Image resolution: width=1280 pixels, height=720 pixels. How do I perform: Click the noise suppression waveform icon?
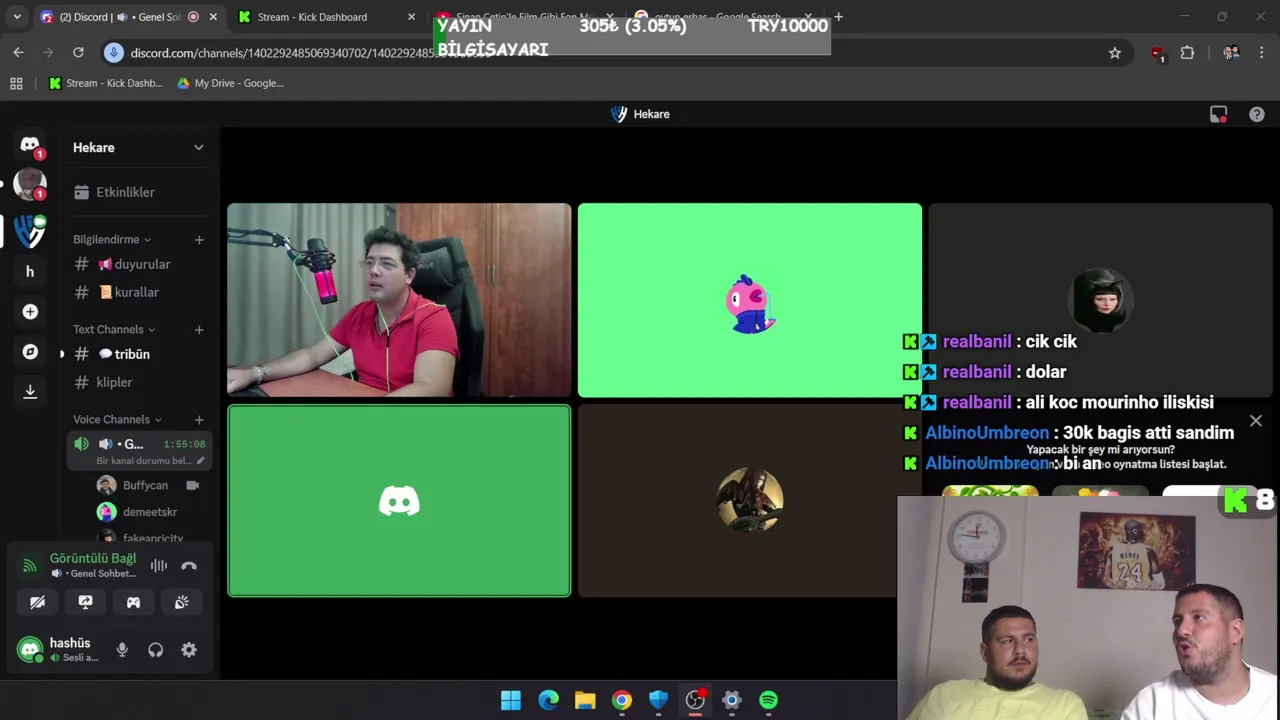159,565
